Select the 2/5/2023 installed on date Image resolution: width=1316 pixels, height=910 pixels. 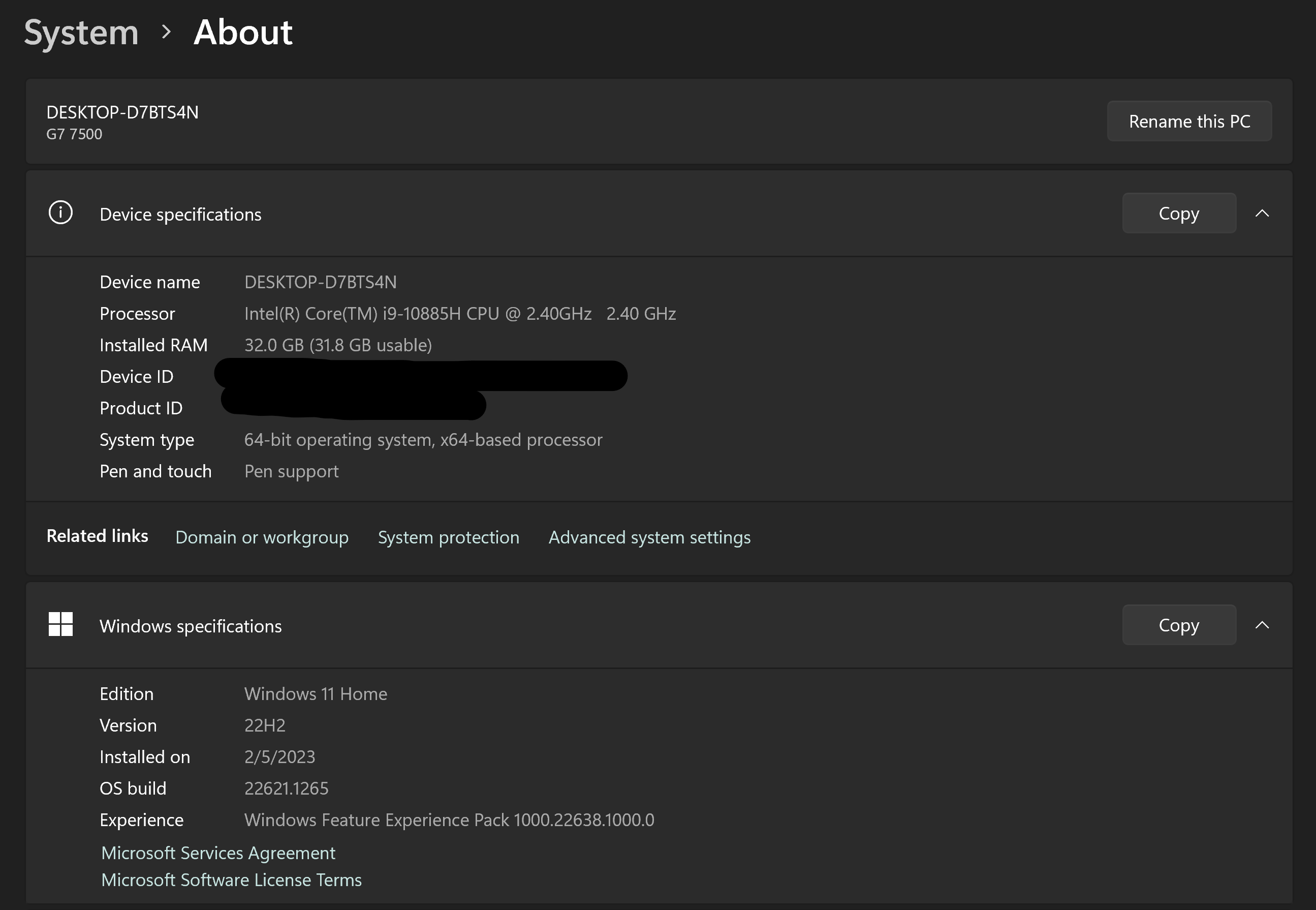click(x=280, y=756)
